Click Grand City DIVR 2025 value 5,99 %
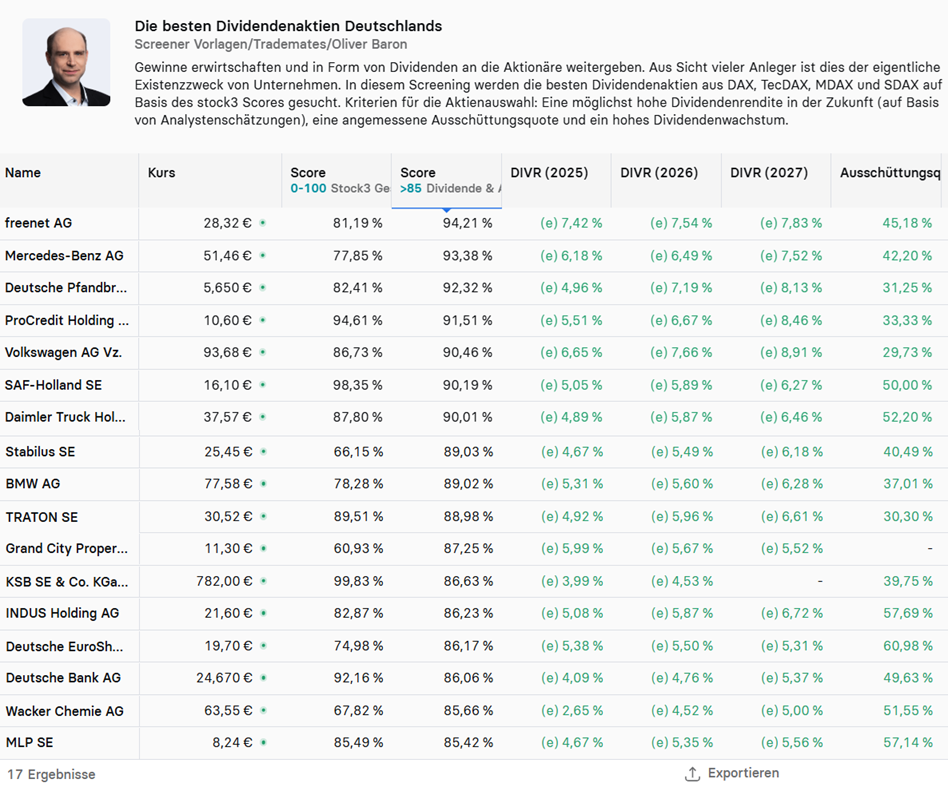948x792 pixels. point(572,548)
